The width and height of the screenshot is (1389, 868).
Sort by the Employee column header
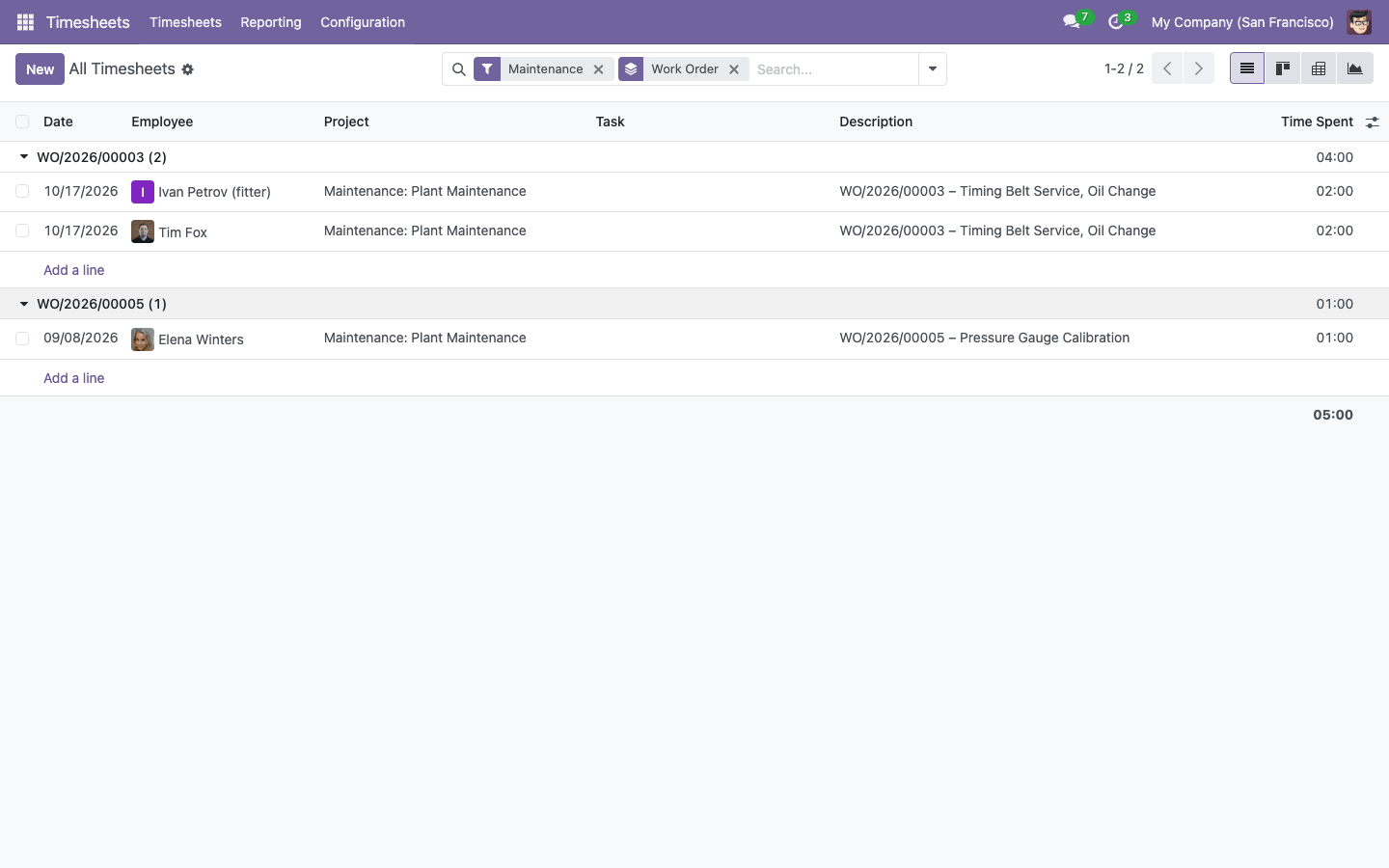[x=162, y=122]
